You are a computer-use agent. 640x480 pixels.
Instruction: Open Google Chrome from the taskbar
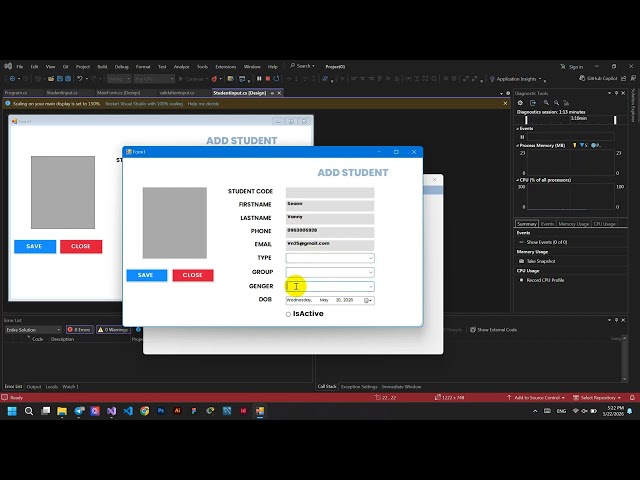[144, 411]
